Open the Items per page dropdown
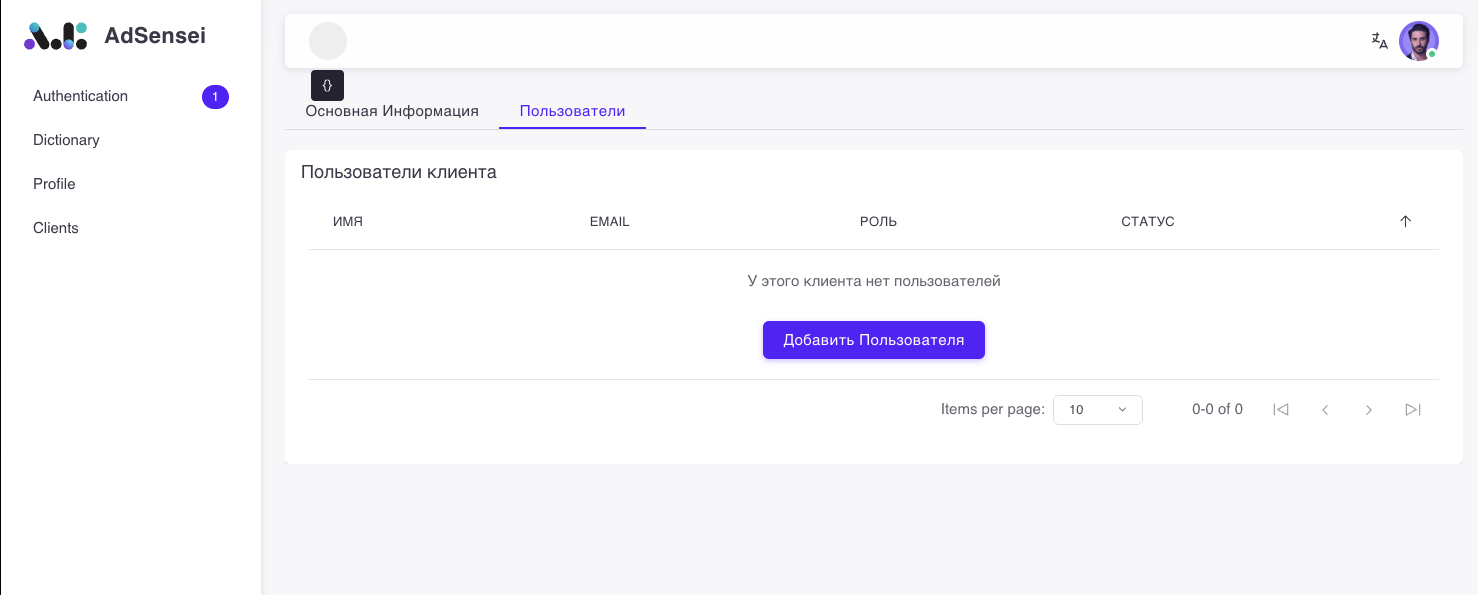Image resolution: width=1478 pixels, height=595 pixels. click(1097, 409)
